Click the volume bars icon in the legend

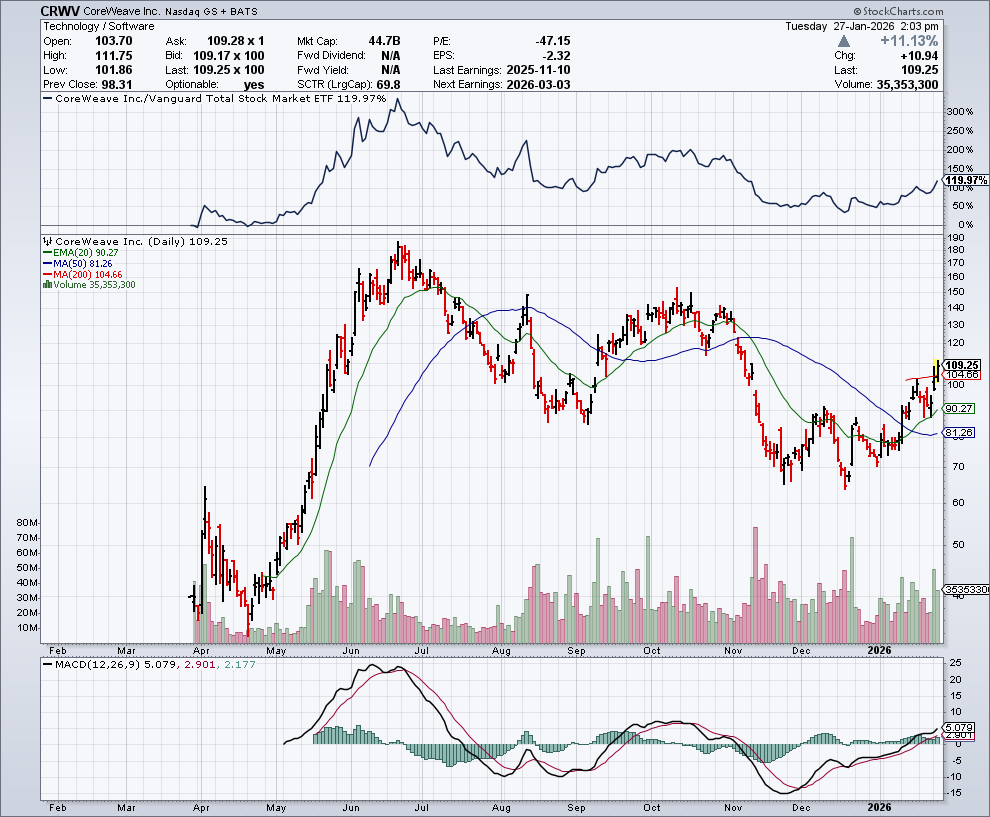[47, 285]
